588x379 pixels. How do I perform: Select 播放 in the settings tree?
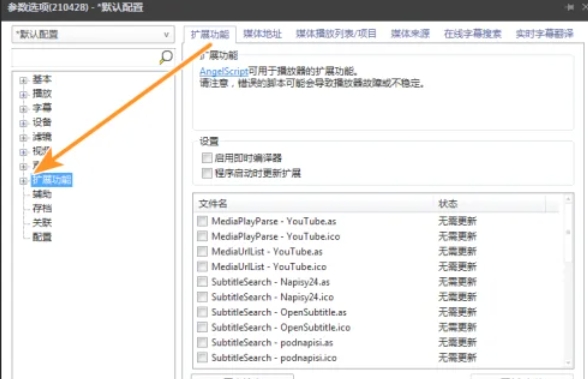(x=42, y=94)
